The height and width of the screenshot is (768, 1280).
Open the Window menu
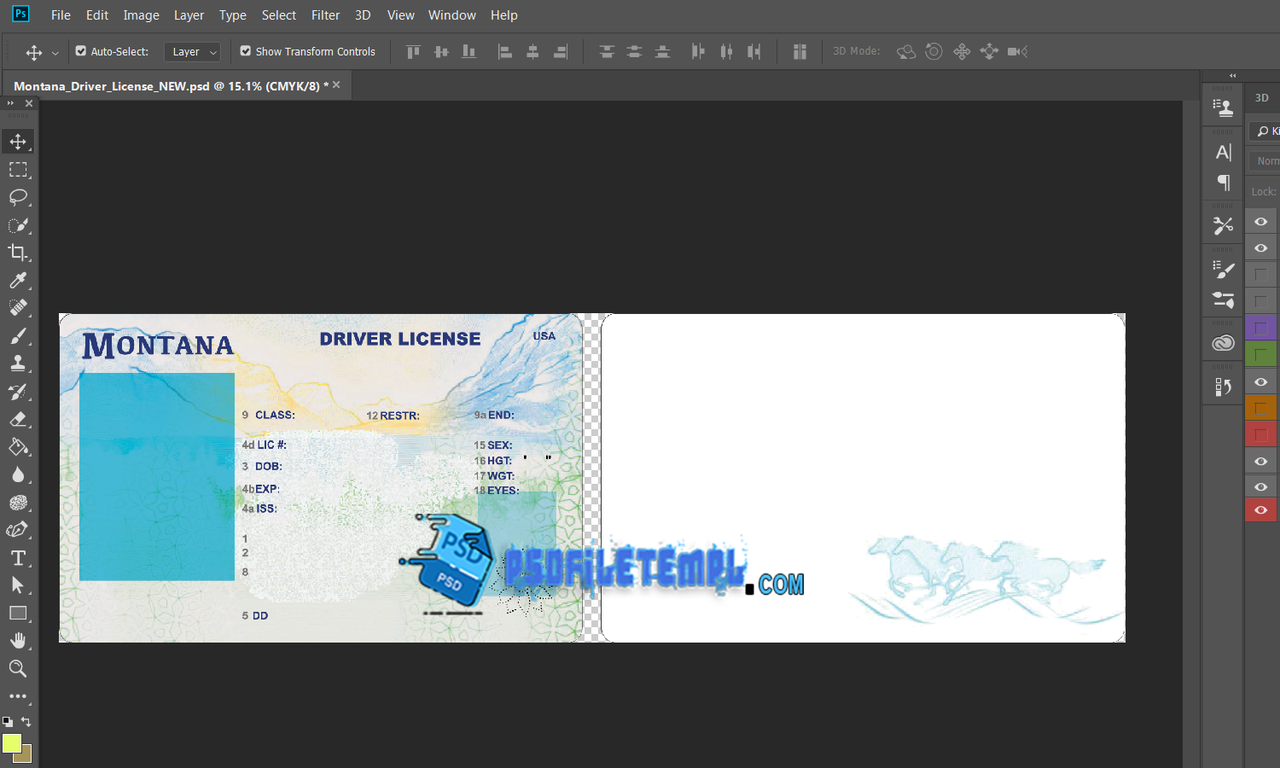point(452,15)
